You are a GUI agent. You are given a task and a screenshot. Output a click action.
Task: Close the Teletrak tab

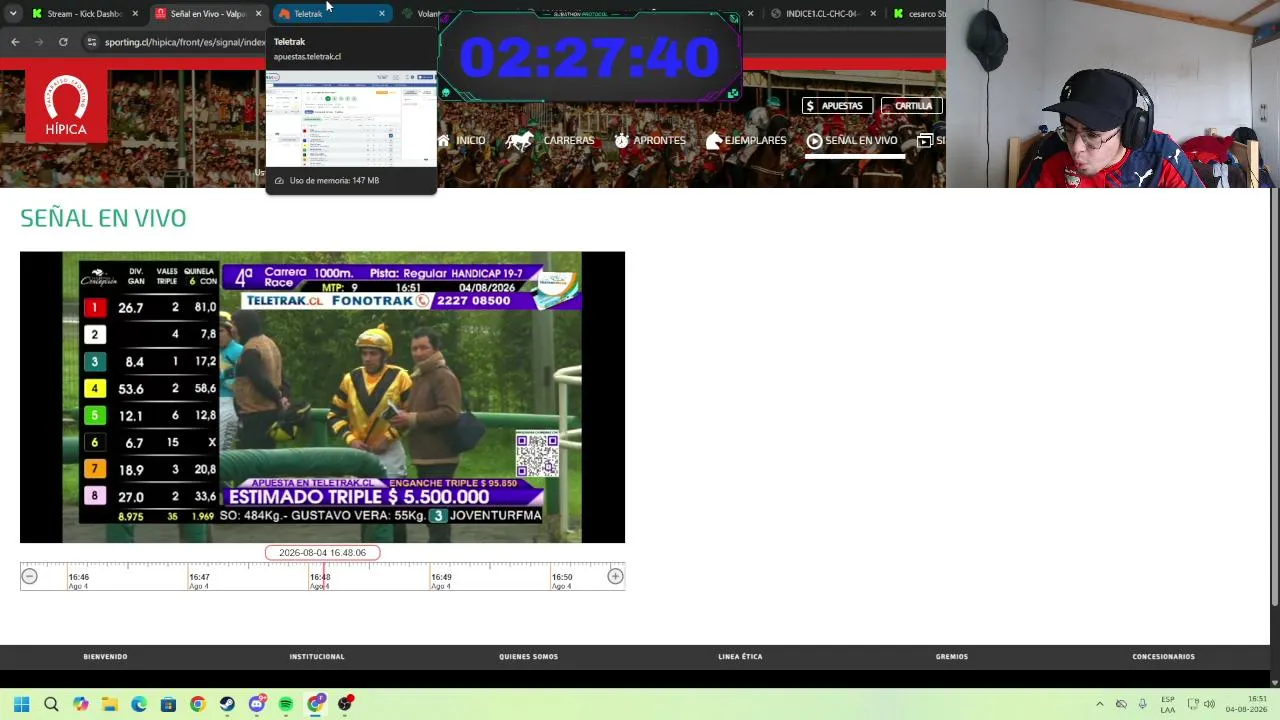point(381,14)
